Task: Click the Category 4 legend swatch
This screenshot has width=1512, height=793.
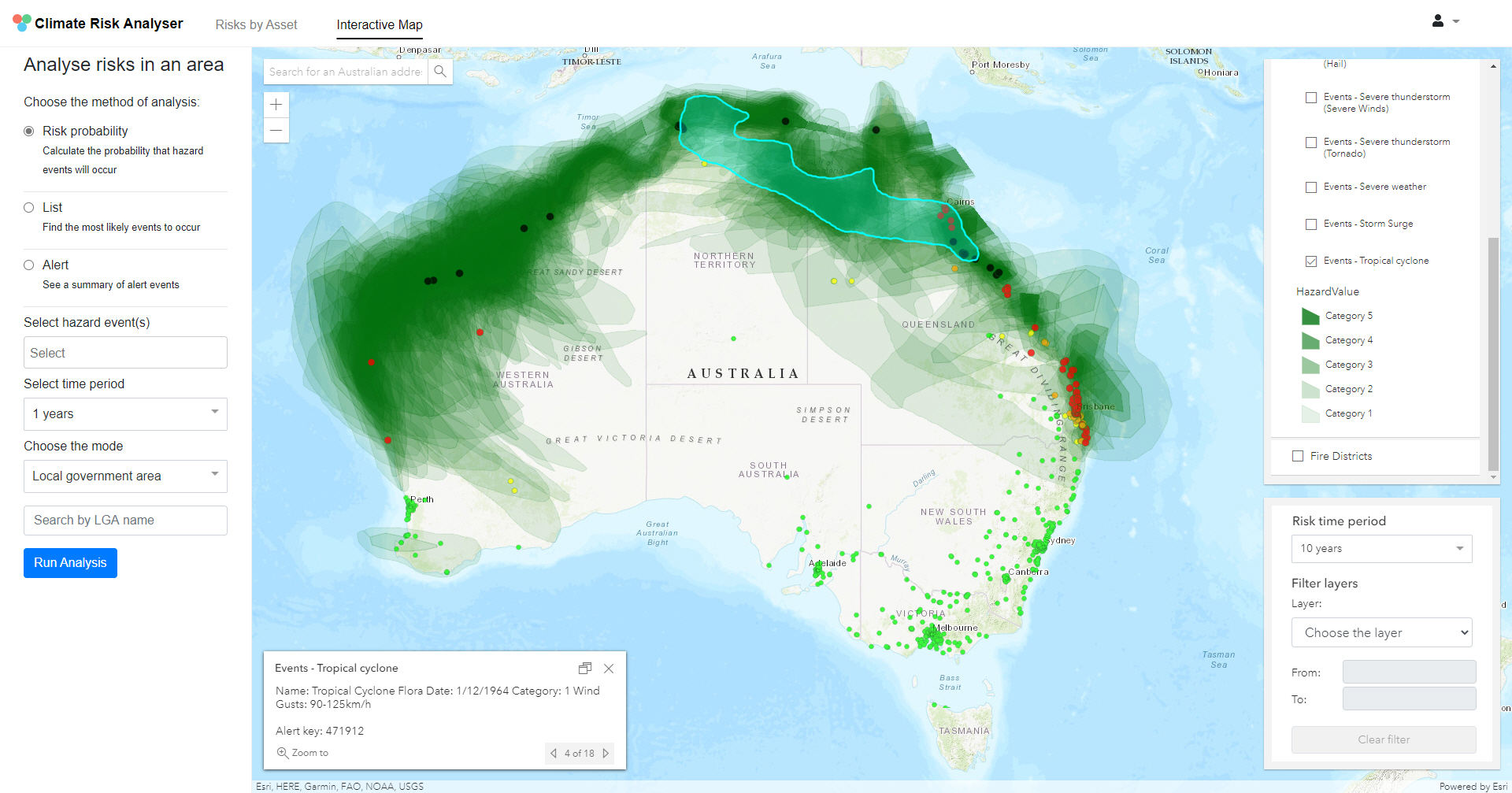Action: (x=1310, y=340)
